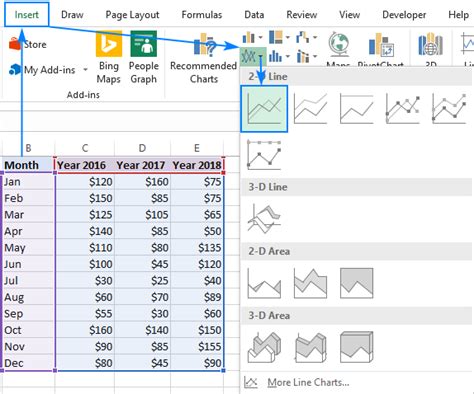Image resolution: width=474 pixels, height=394 pixels.
Task: Choose the Stacked Line chart type
Action: coord(310,109)
